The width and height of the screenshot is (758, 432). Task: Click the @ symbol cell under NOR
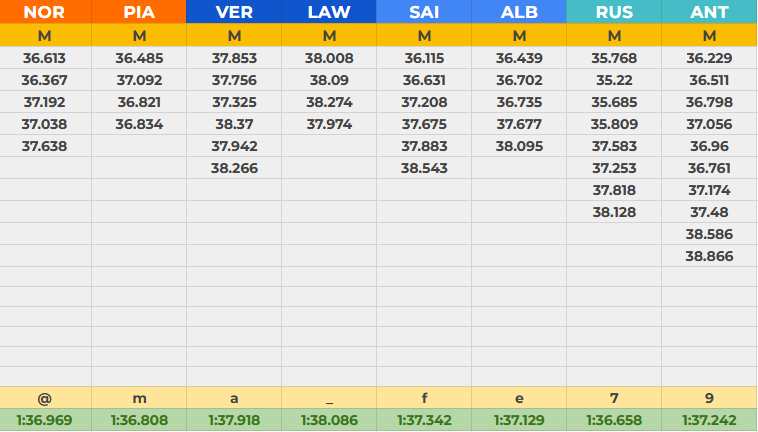click(45, 398)
